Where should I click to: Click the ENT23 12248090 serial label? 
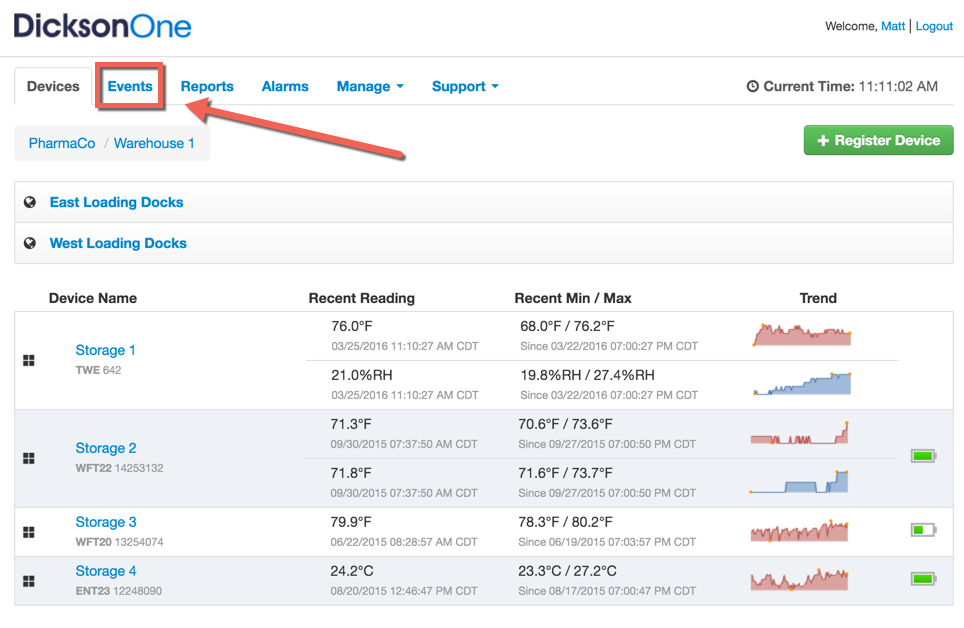click(119, 591)
